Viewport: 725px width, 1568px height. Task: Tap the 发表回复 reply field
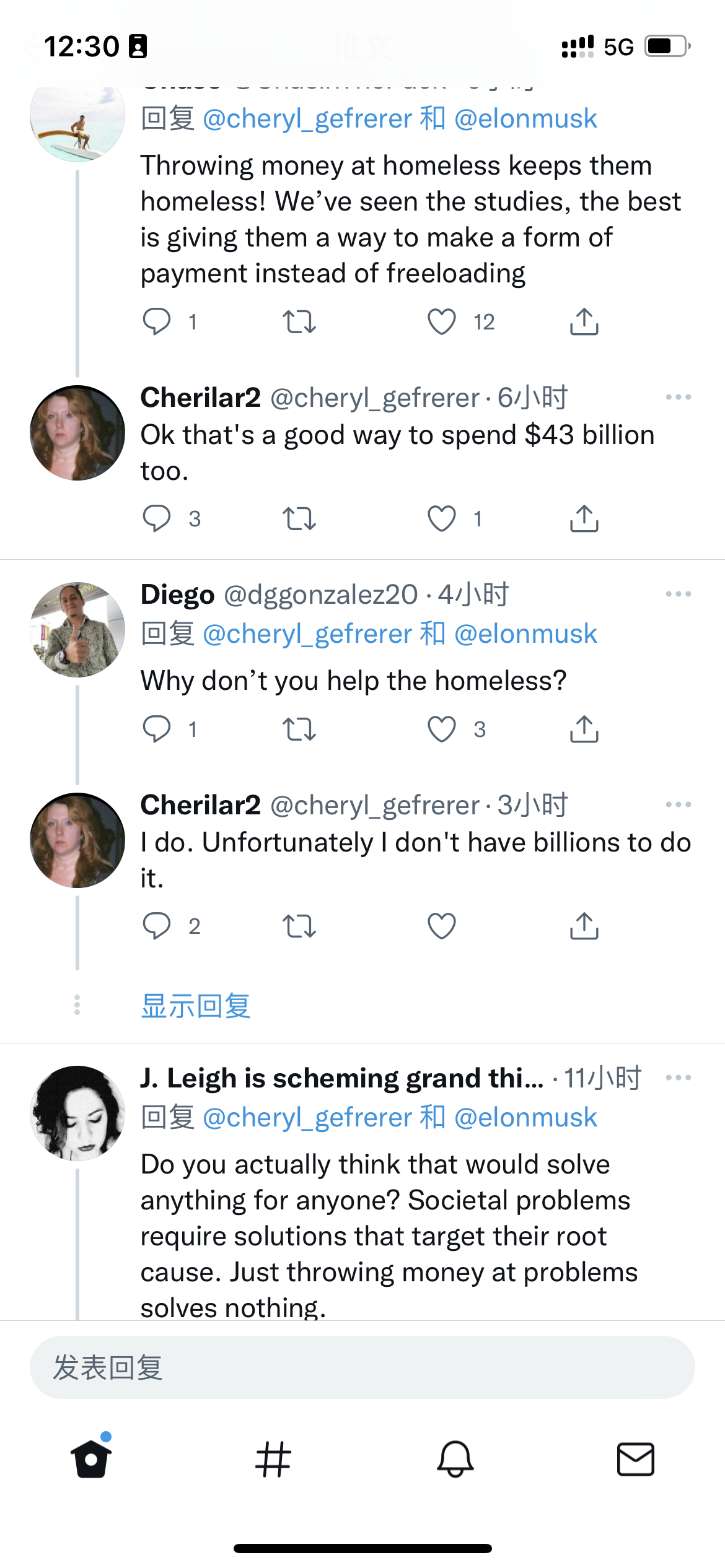point(362,1367)
